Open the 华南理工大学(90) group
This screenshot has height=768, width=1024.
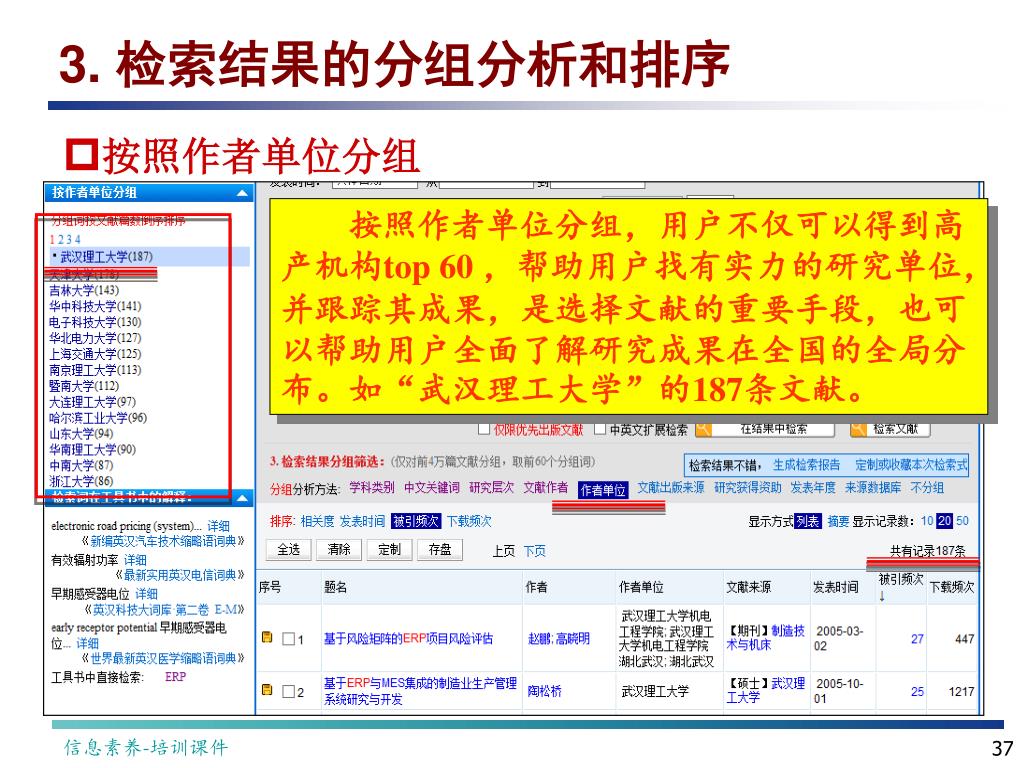point(92,449)
